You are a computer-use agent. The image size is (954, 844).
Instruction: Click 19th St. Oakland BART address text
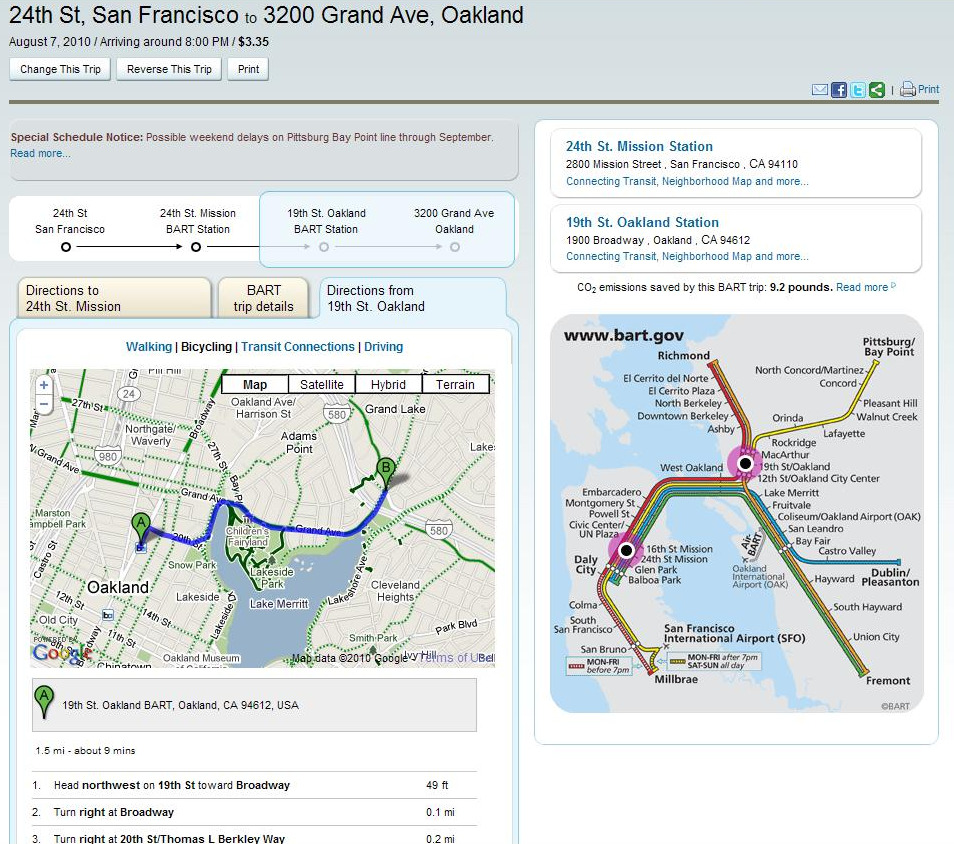180,705
